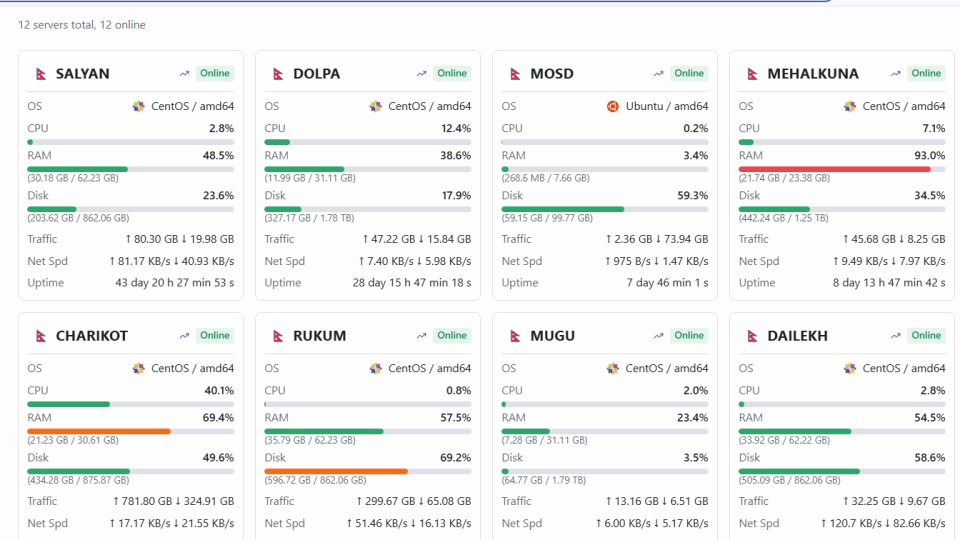Click the Online badge on DAILEKH
Image resolution: width=960 pixels, height=540 pixels.
(x=926, y=336)
